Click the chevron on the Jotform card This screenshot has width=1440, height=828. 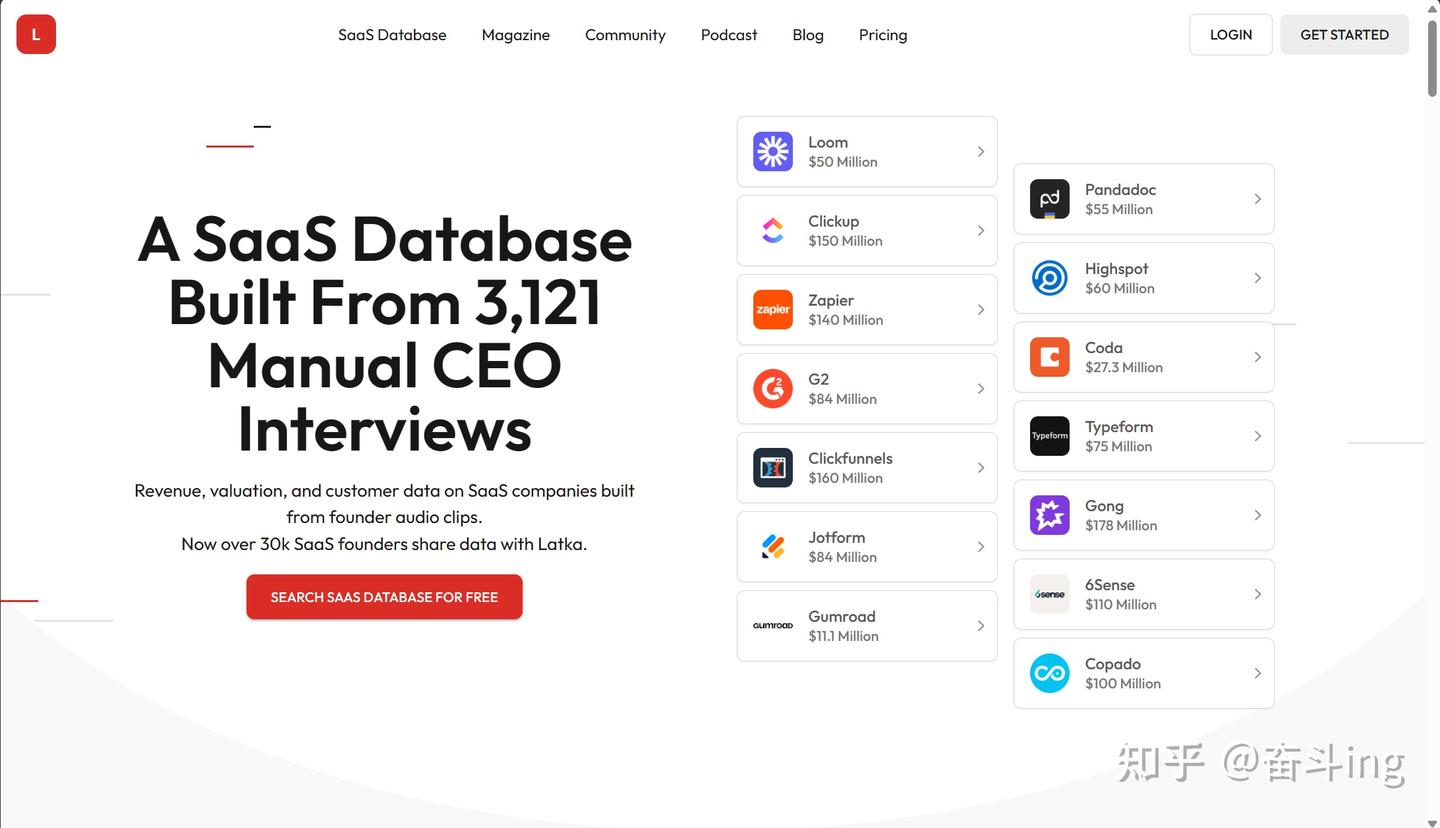(981, 546)
